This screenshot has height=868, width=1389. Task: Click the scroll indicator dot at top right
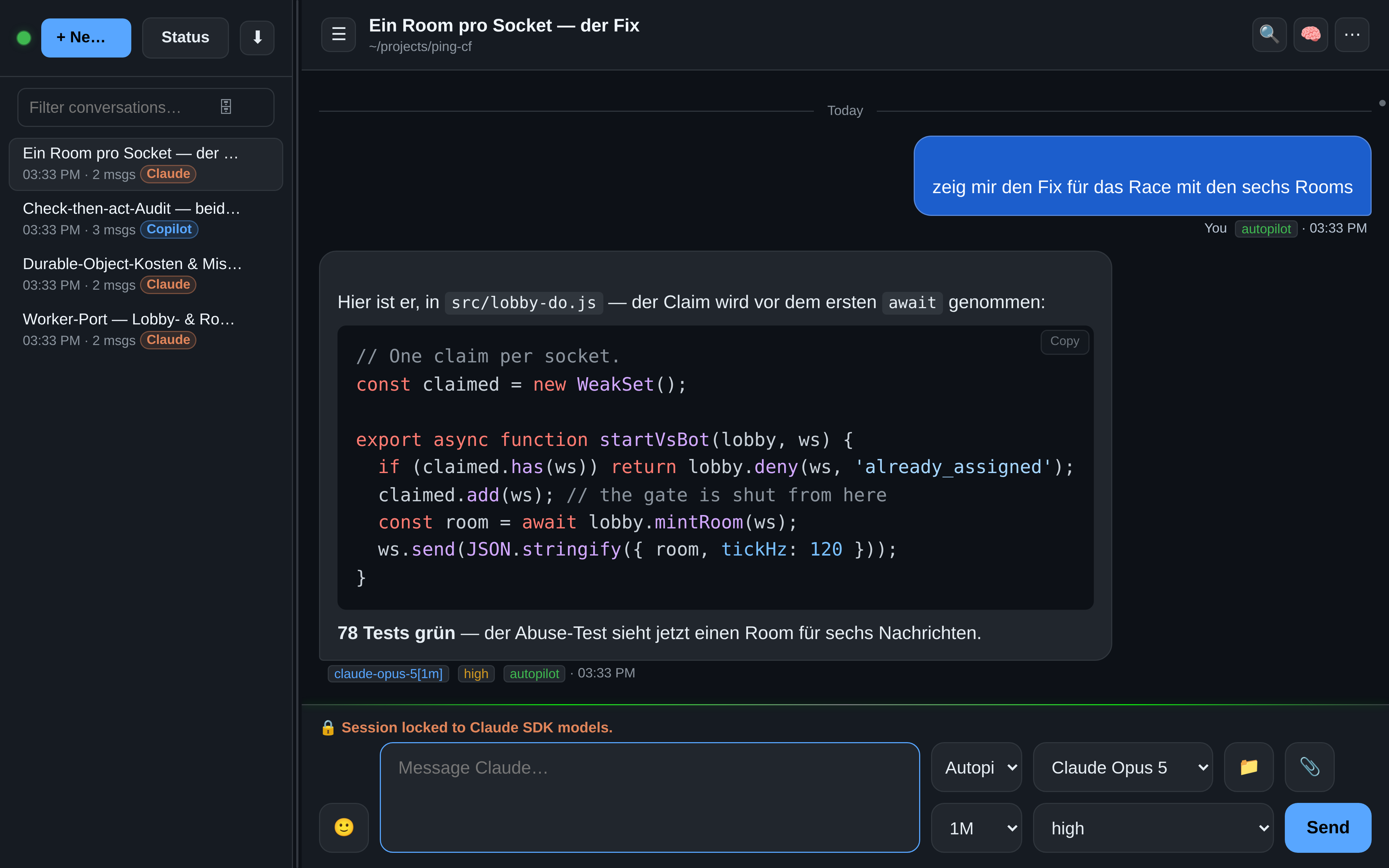[1382, 103]
